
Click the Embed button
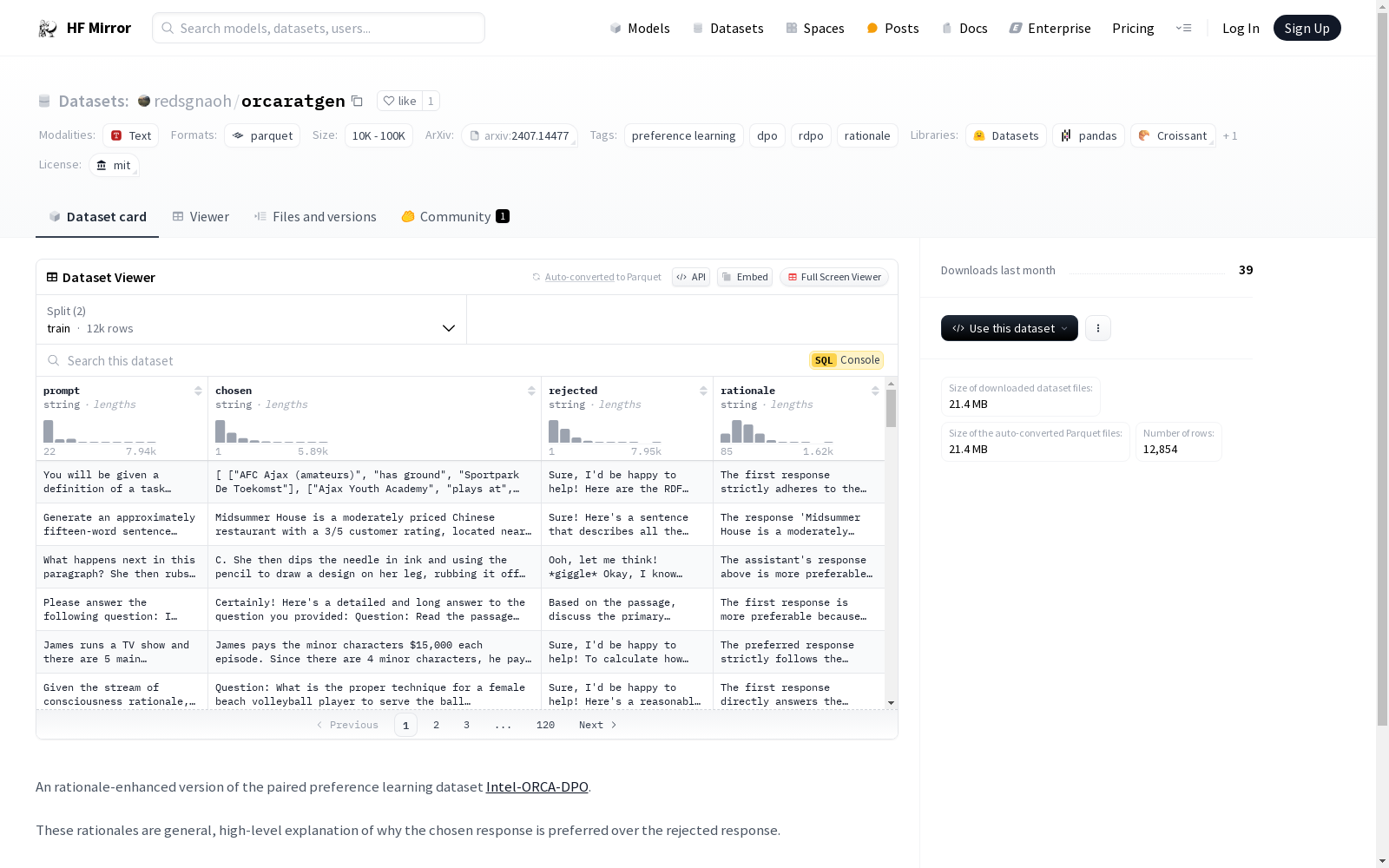(745, 278)
